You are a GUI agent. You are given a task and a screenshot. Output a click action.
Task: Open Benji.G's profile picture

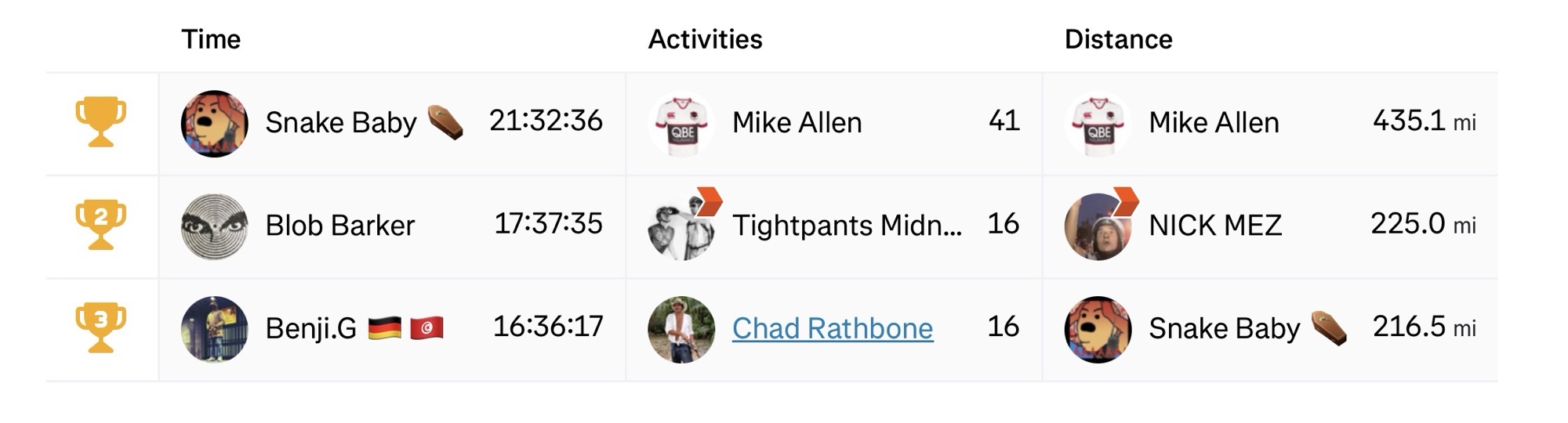click(214, 329)
